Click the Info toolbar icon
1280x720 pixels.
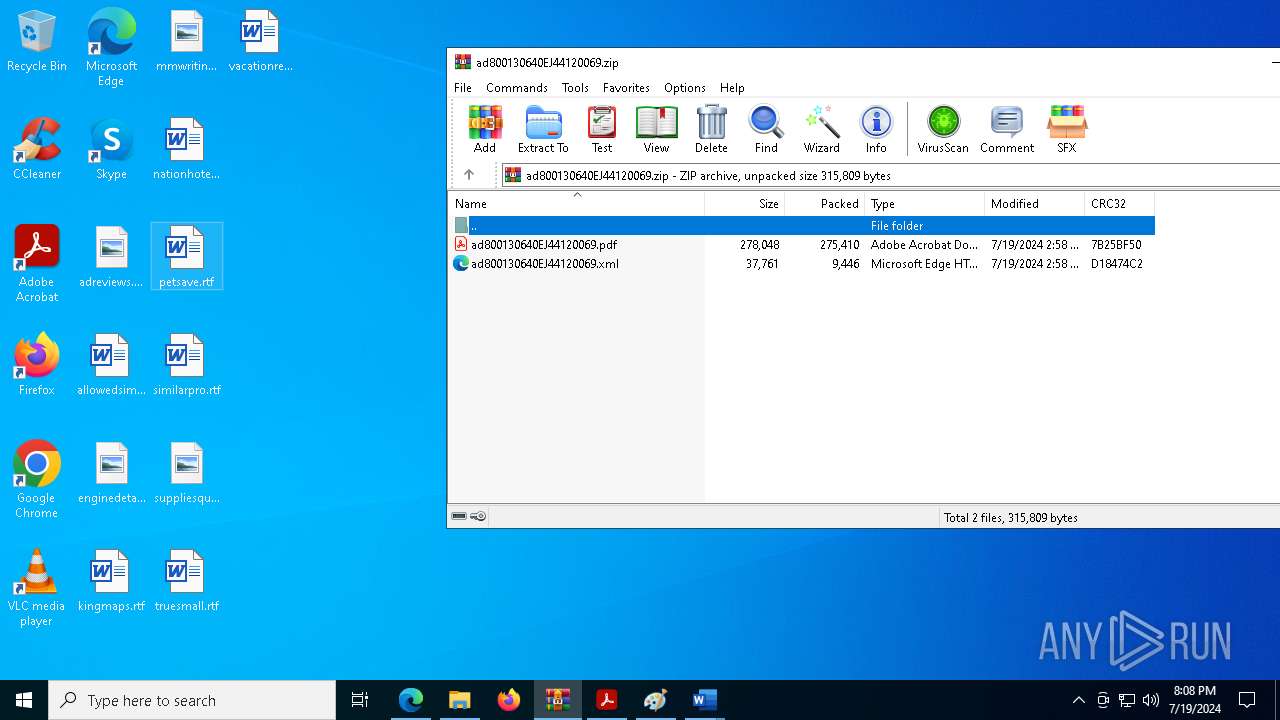[876, 129]
